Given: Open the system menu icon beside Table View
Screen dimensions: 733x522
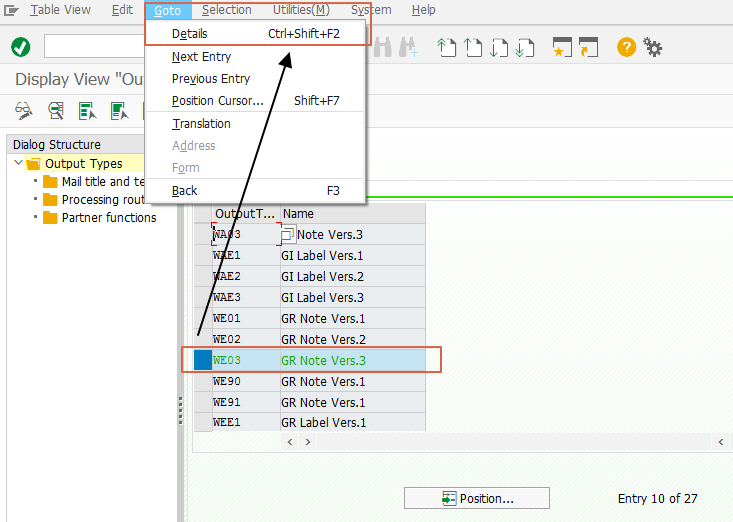Looking at the screenshot, I should click(x=11, y=10).
